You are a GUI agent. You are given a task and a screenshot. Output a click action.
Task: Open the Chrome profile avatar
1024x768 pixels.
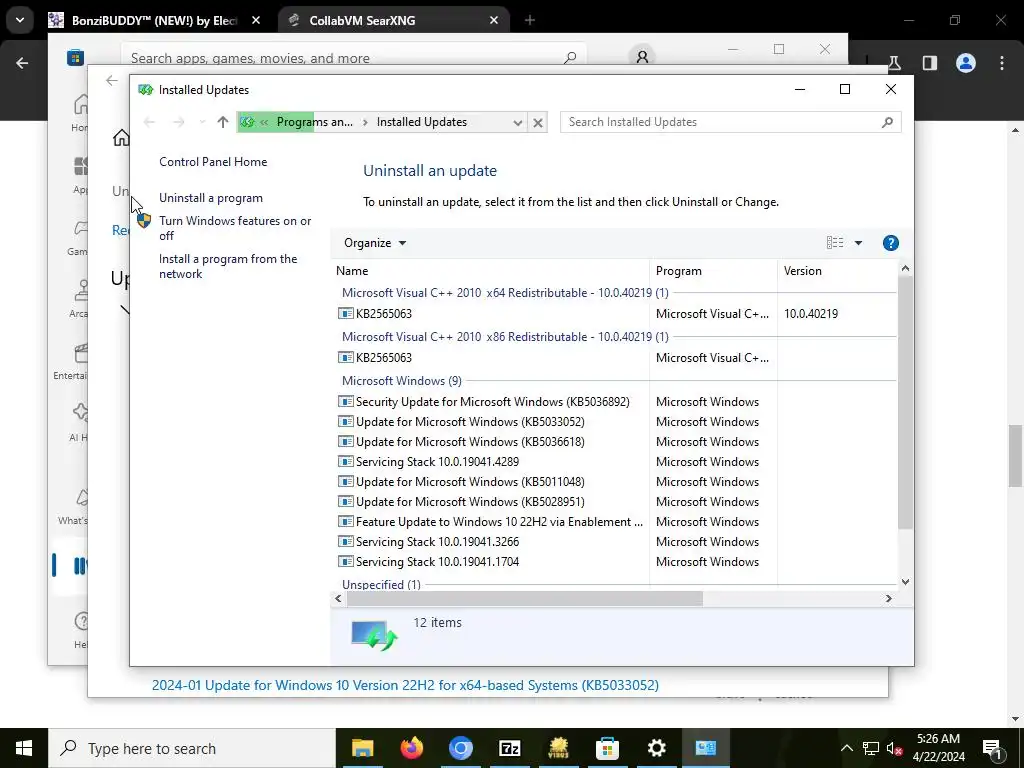(966, 63)
